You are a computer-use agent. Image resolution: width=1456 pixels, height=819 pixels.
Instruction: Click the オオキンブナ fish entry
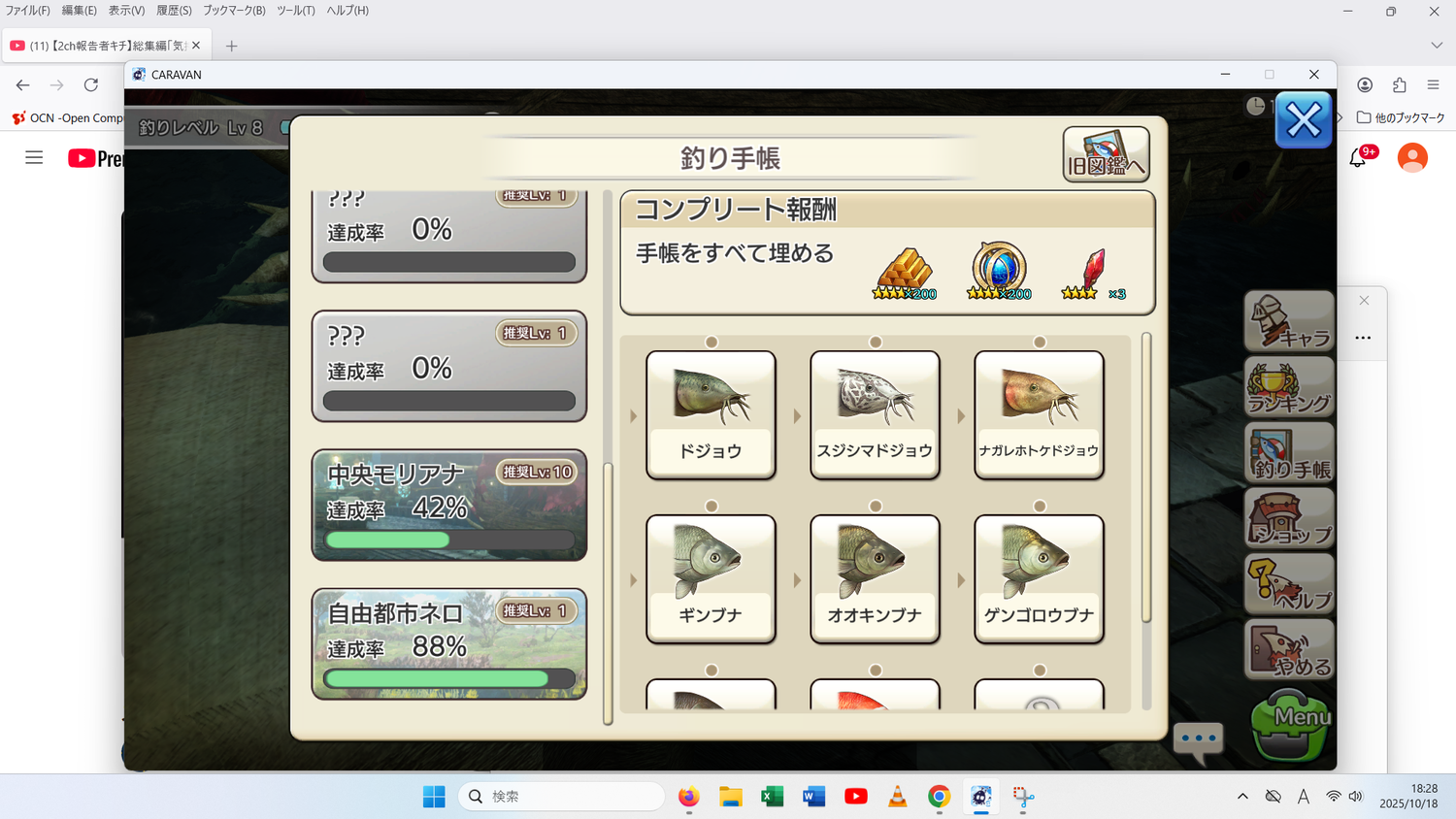[x=875, y=579]
